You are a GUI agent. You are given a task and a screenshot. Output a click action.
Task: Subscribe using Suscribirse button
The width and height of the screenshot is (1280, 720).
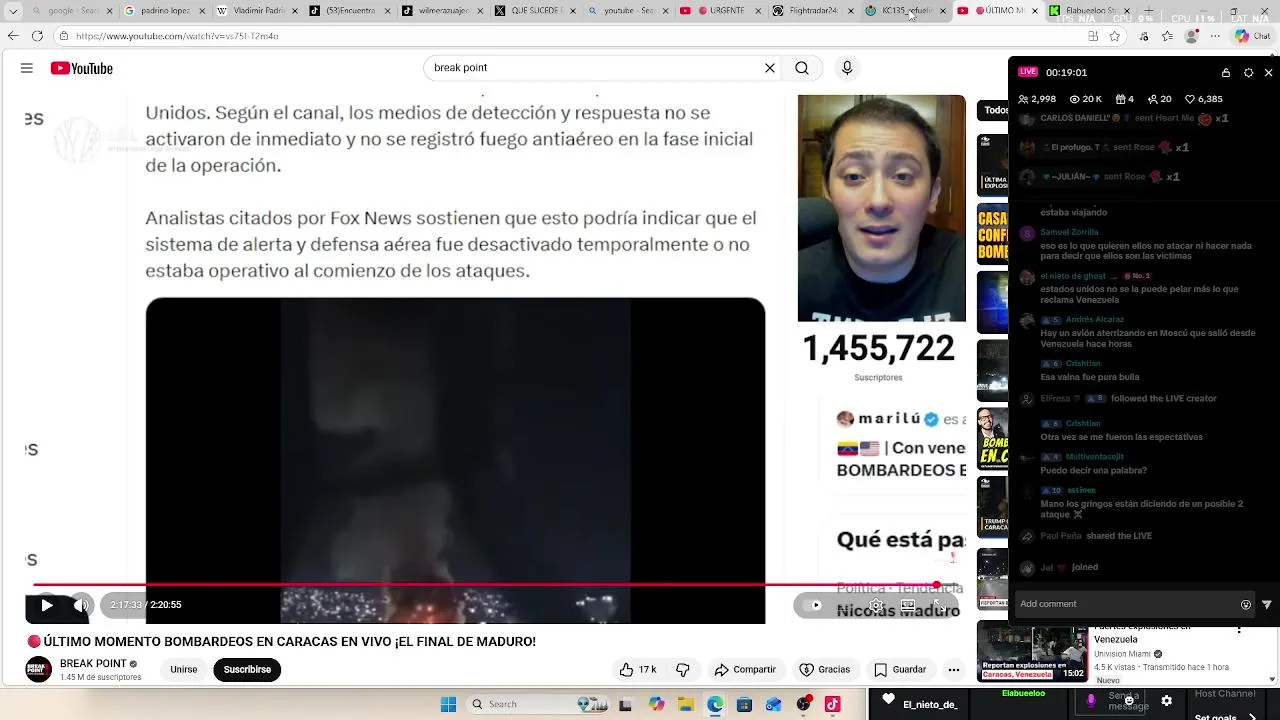click(x=247, y=669)
